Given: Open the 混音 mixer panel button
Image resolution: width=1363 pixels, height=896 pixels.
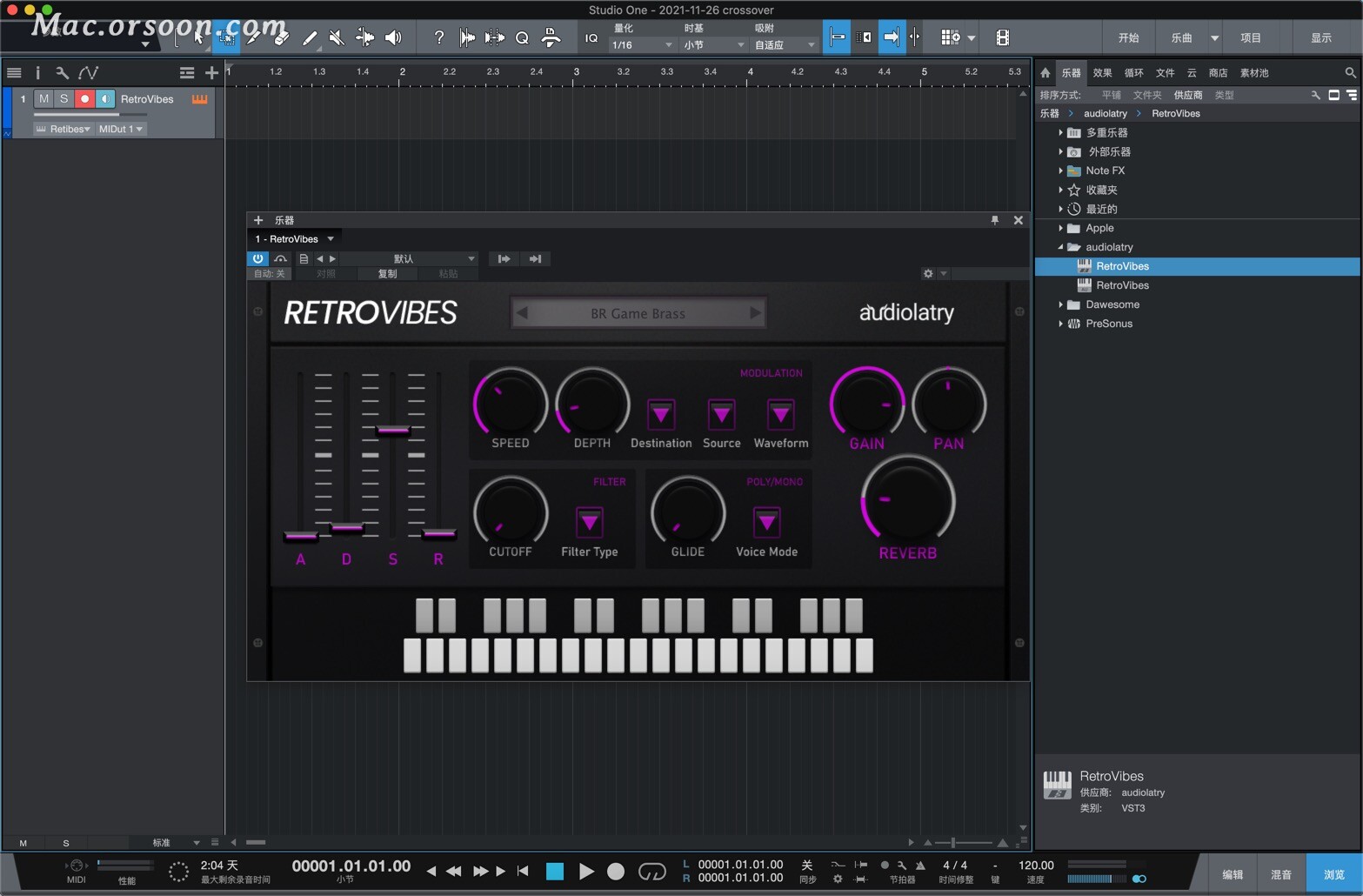Looking at the screenshot, I should pyautogui.click(x=1280, y=874).
